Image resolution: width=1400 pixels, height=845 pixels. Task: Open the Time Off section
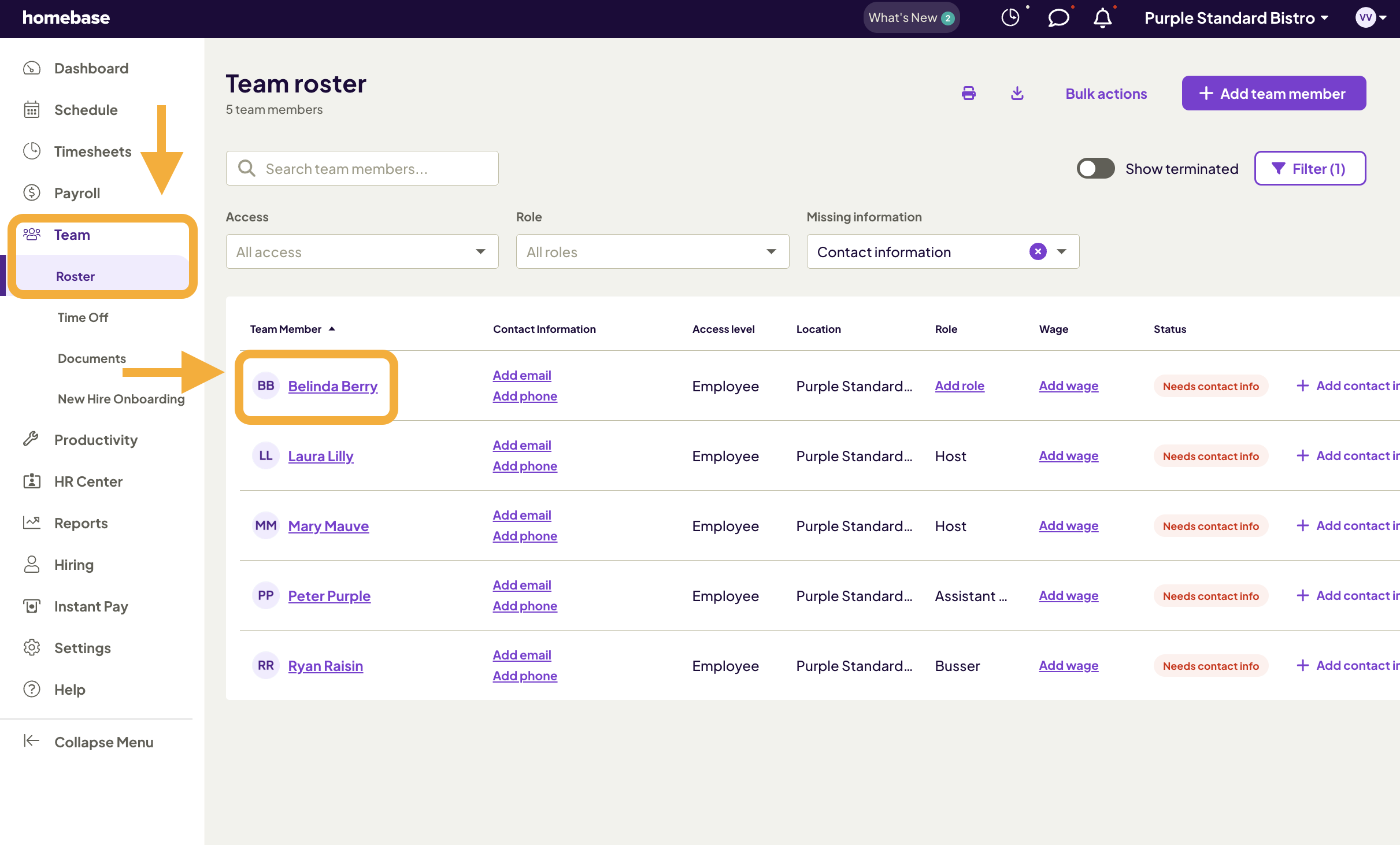(x=82, y=317)
